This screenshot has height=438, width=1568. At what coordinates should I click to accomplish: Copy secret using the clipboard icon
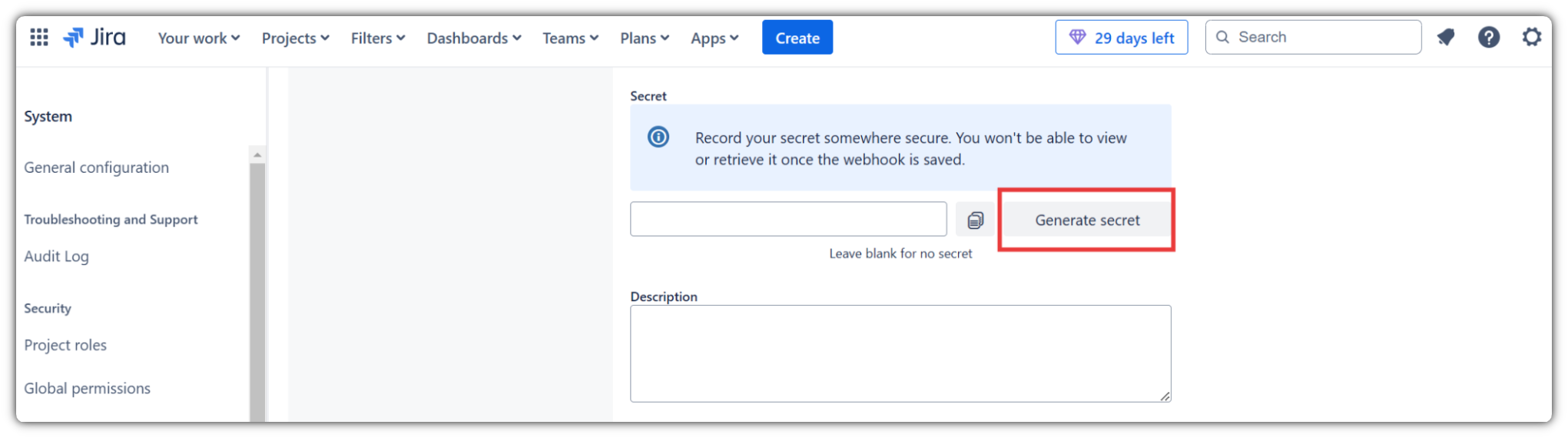975,220
